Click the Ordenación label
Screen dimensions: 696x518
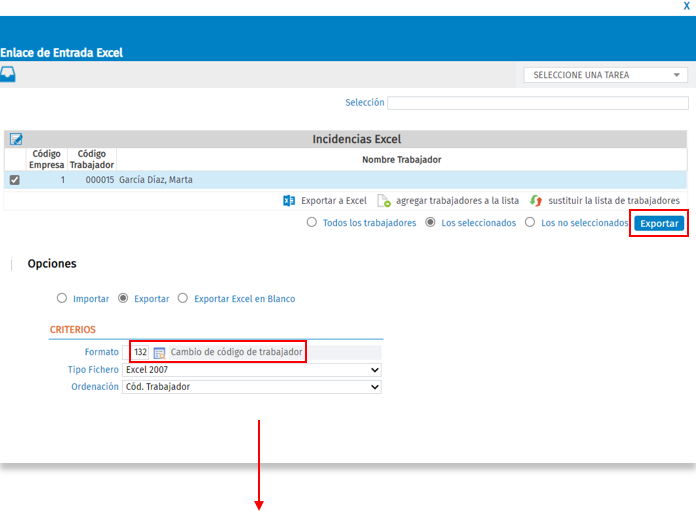coord(95,387)
